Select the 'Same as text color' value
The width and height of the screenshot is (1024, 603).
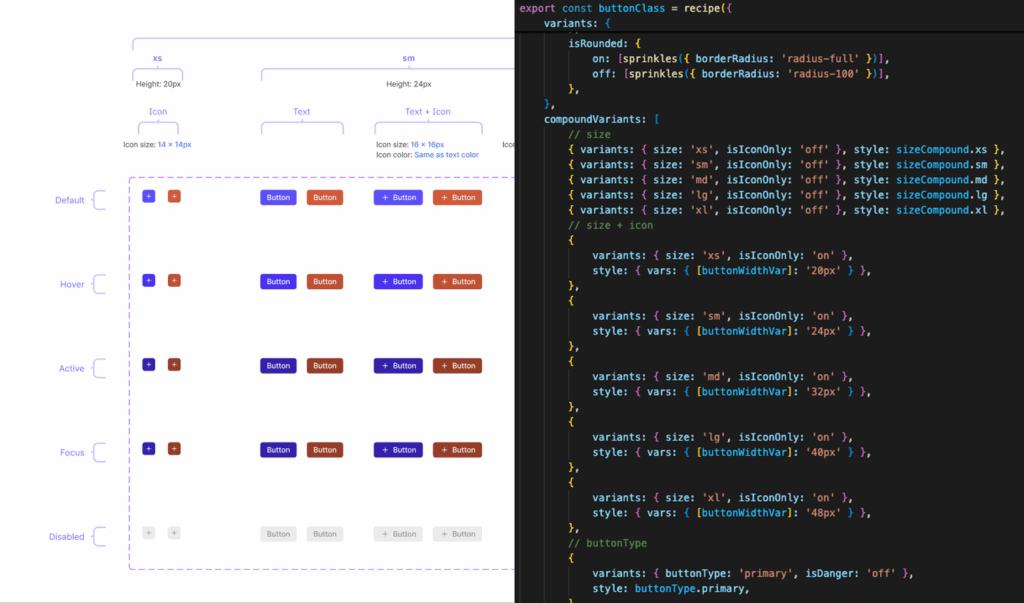tap(447, 155)
